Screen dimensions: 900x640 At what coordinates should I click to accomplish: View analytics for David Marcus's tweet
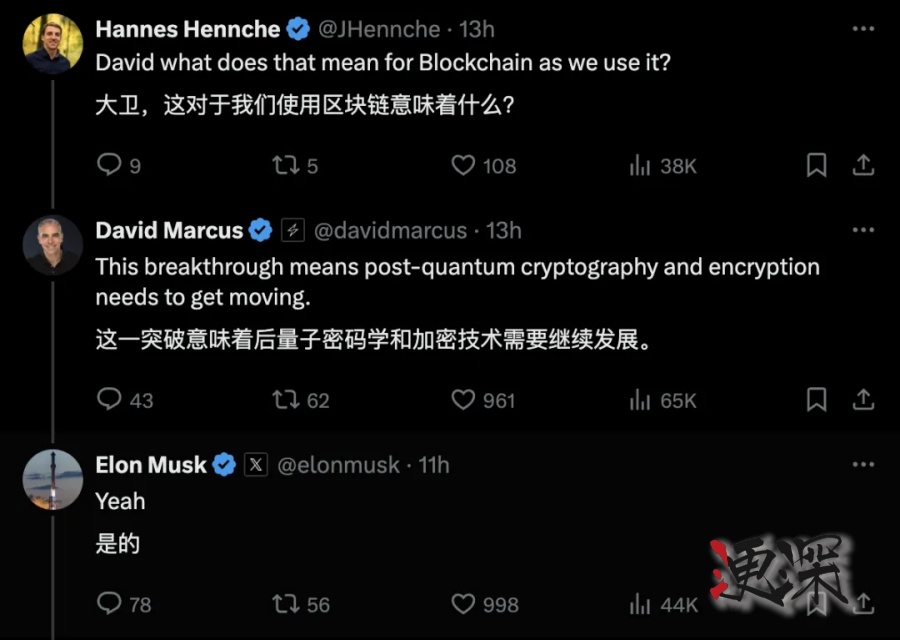click(x=641, y=400)
